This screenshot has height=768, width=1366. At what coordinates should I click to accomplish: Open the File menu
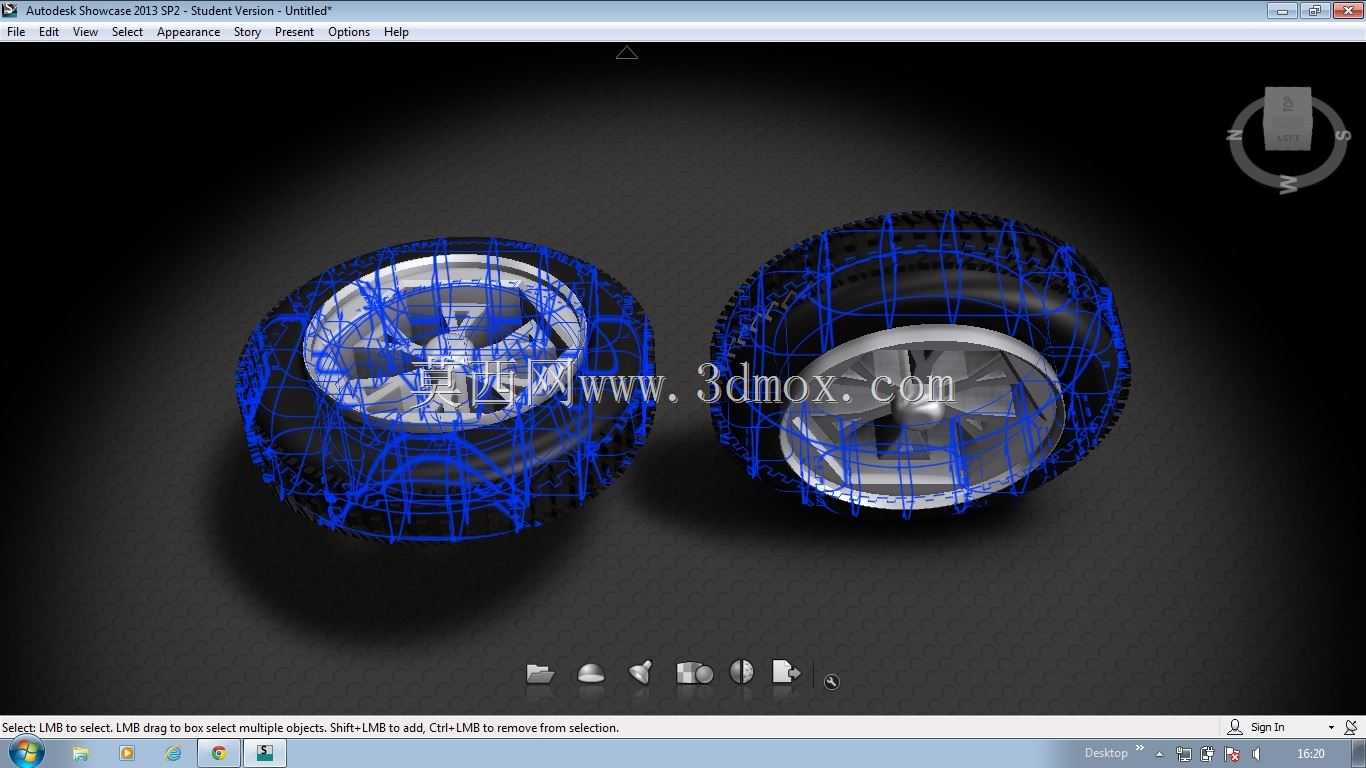[x=16, y=32]
